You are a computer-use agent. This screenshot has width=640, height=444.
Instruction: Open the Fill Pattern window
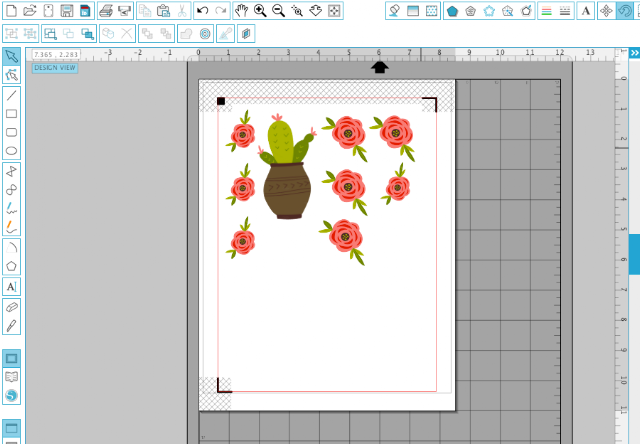click(431, 11)
